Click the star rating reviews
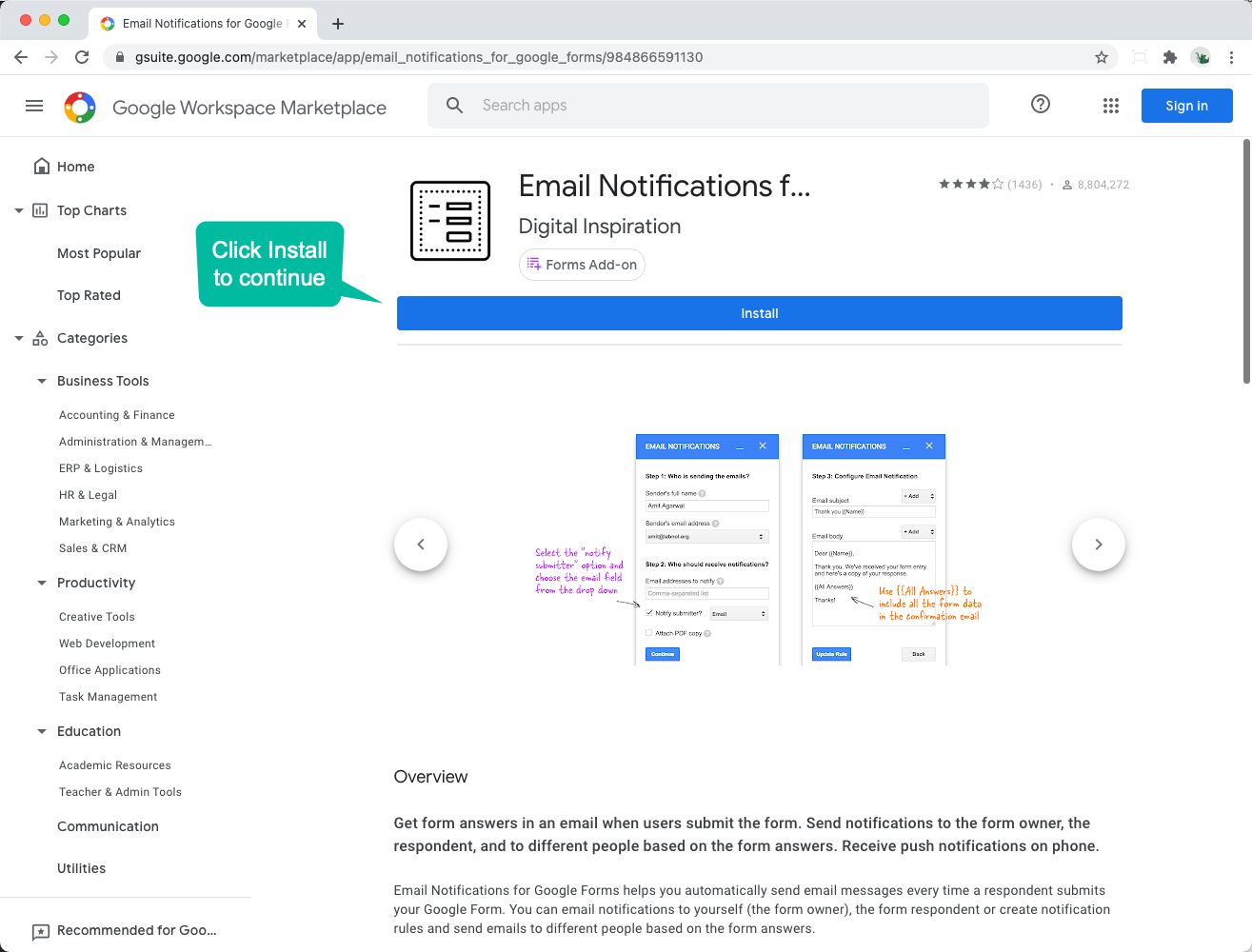The width and height of the screenshot is (1252, 952). [x=990, y=185]
